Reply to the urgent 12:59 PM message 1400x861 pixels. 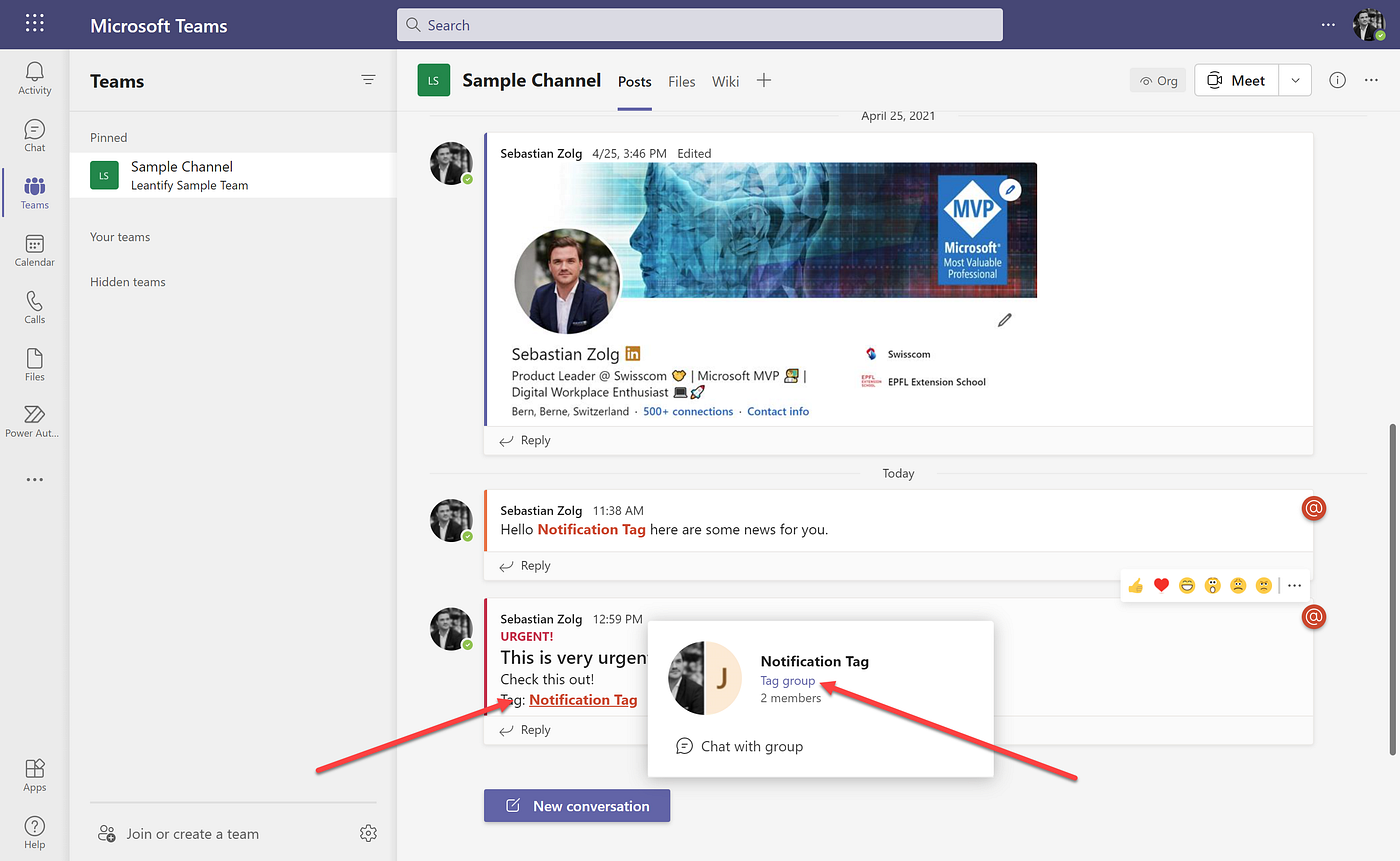point(525,730)
